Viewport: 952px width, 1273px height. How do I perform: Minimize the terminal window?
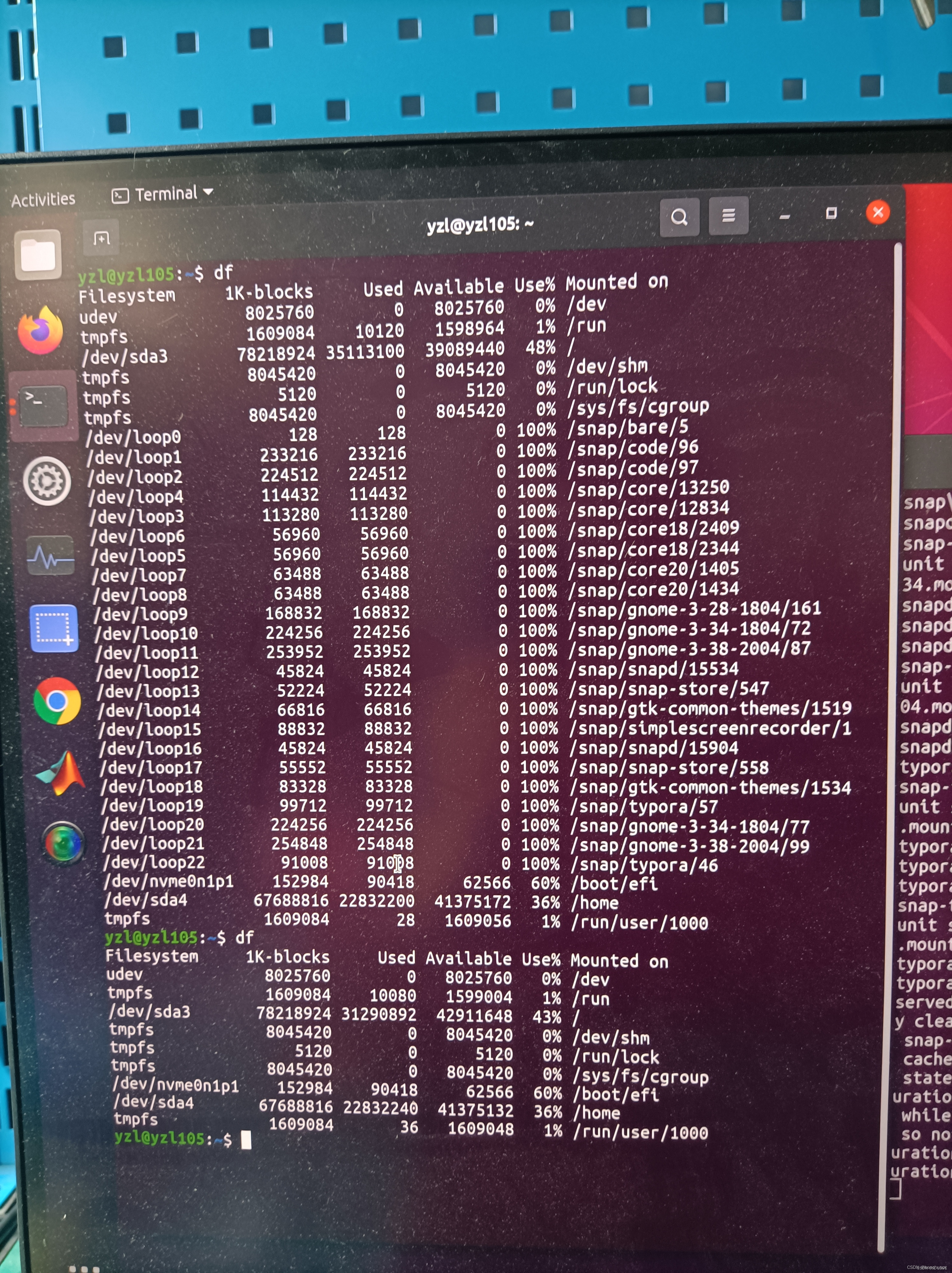[785, 217]
